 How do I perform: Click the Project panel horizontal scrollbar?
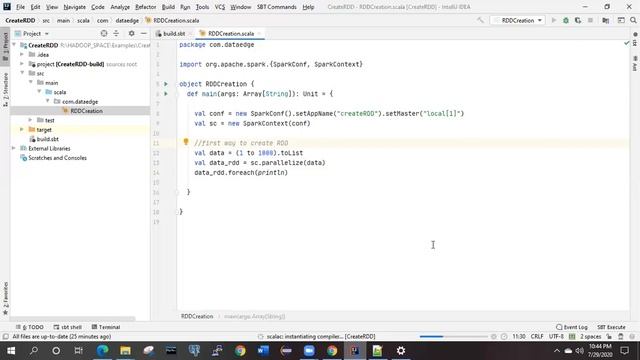(x=73, y=319)
